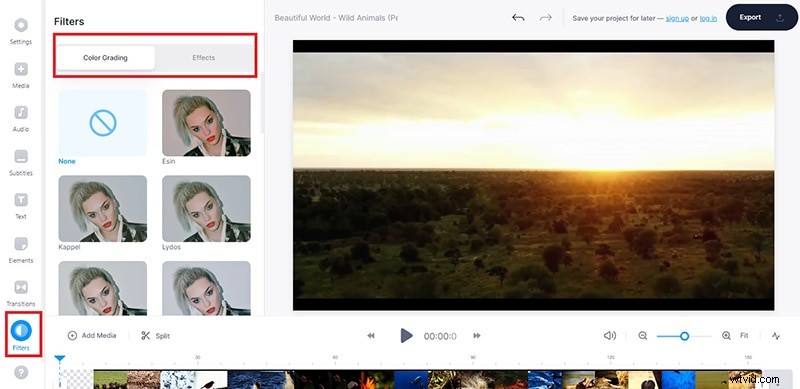Click the 90 mark on timeline ruler

click(473, 357)
